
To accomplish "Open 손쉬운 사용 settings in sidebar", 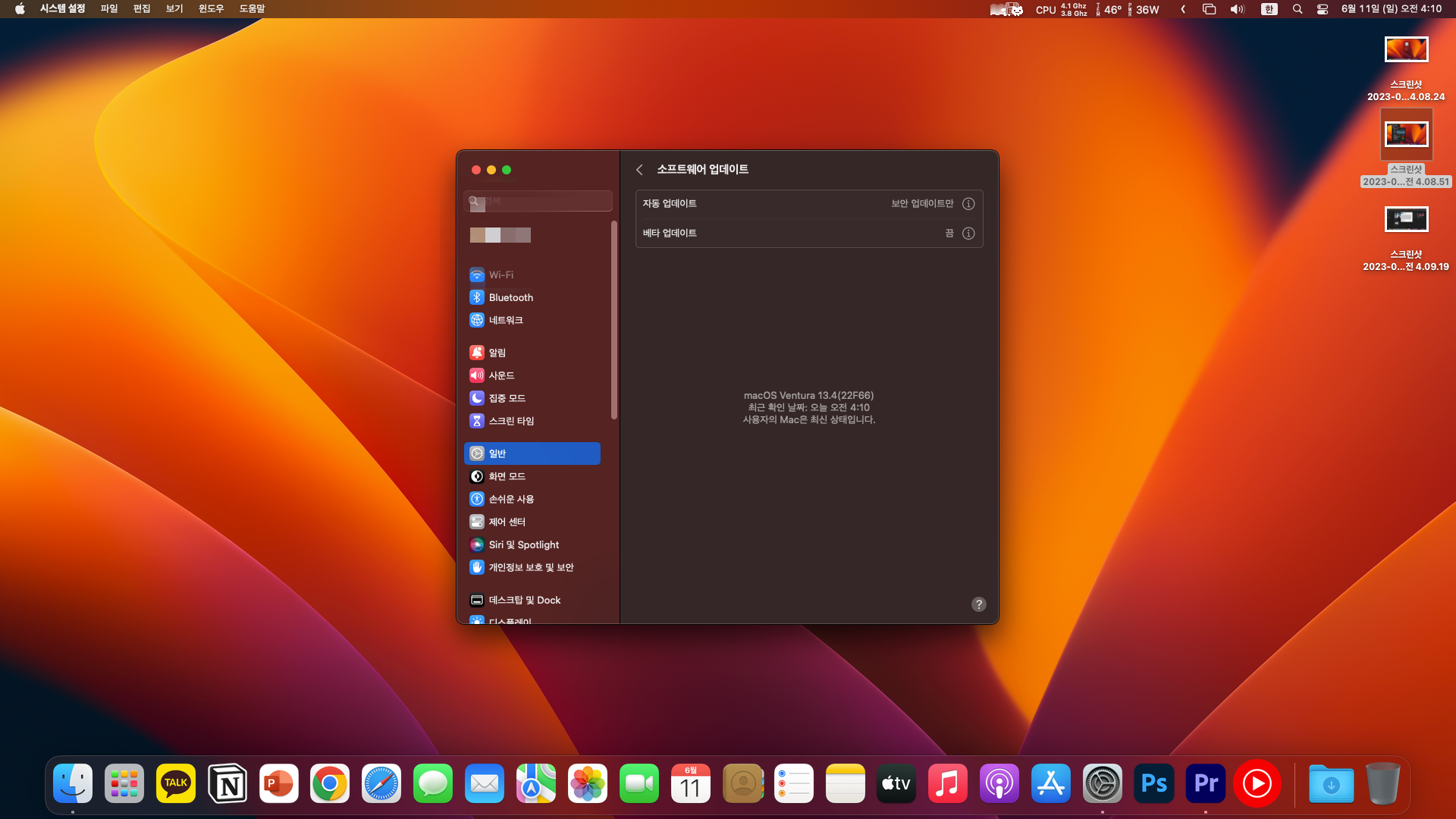I will [532, 499].
